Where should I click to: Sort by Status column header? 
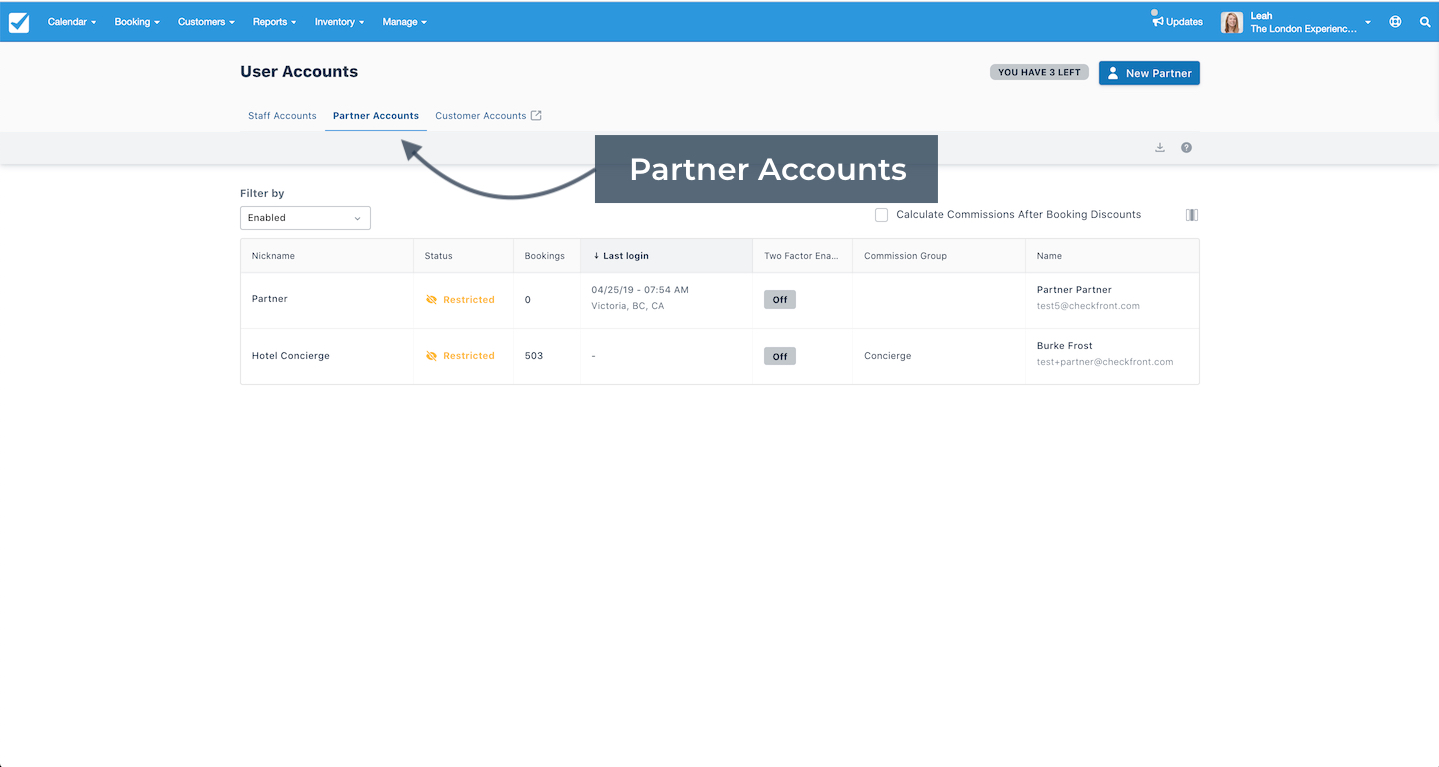pyautogui.click(x=463, y=256)
